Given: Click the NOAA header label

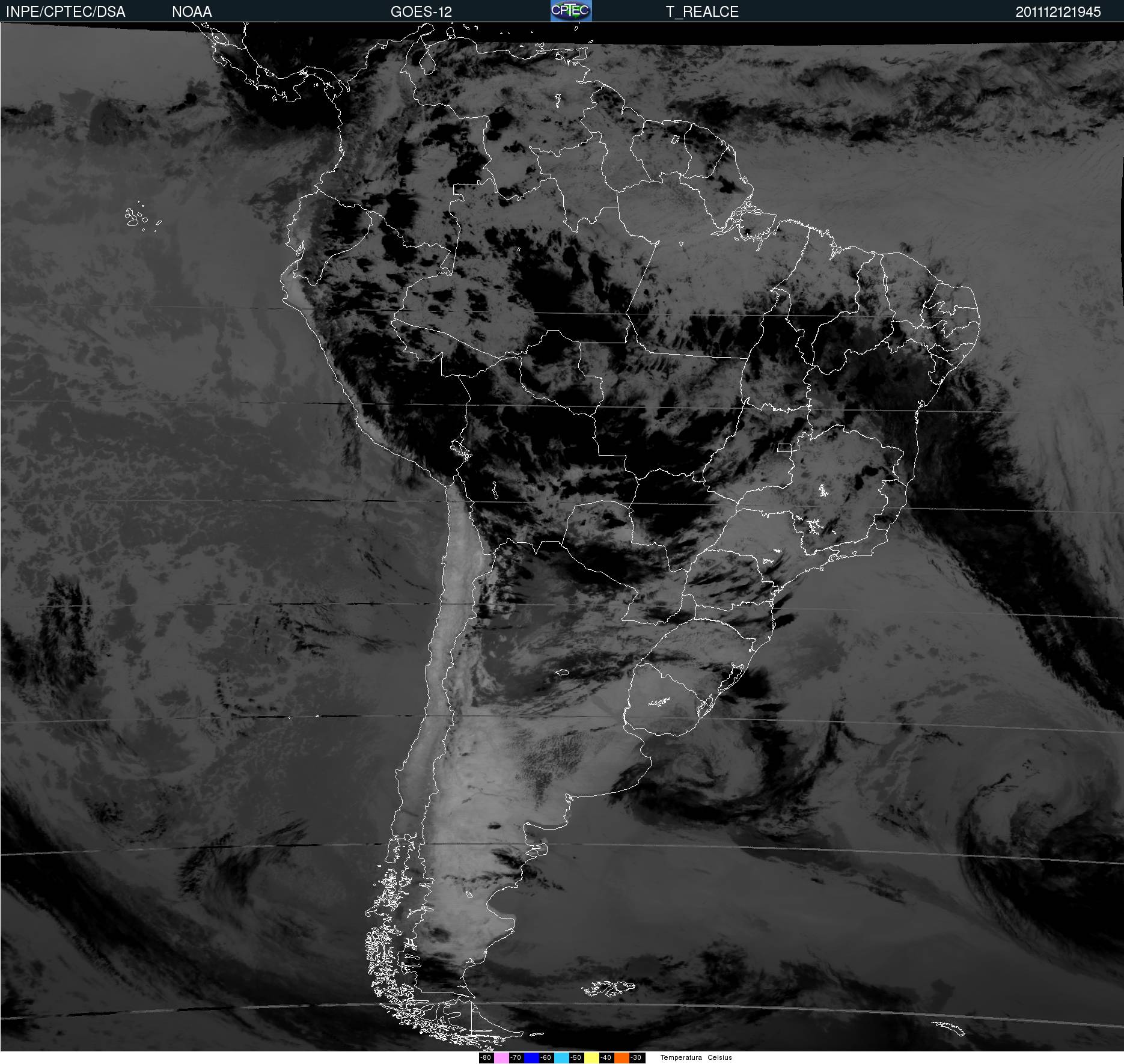Looking at the screenshot, I should [x=192, y=12].
